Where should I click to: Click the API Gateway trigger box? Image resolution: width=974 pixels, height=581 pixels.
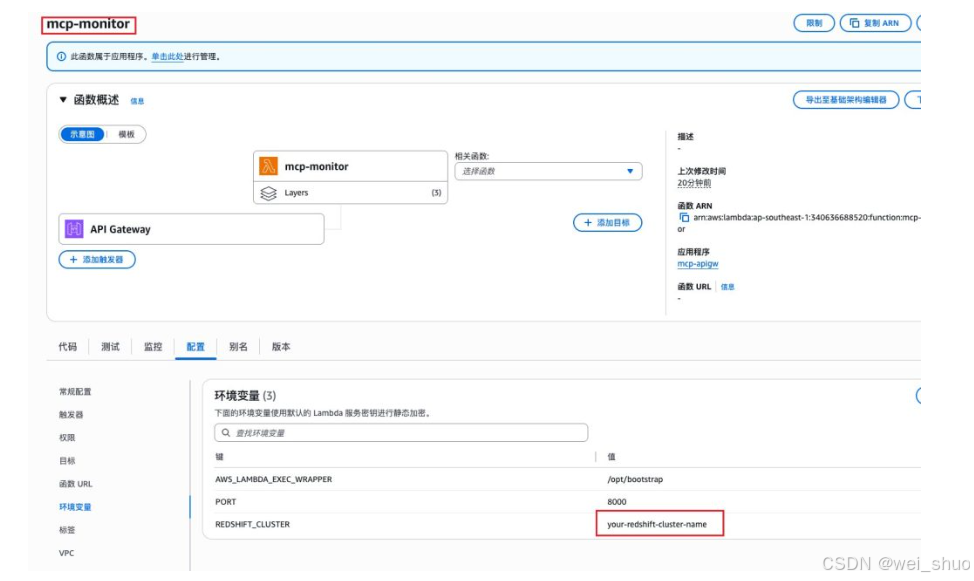pyautogui.click(x=191, y=229)
